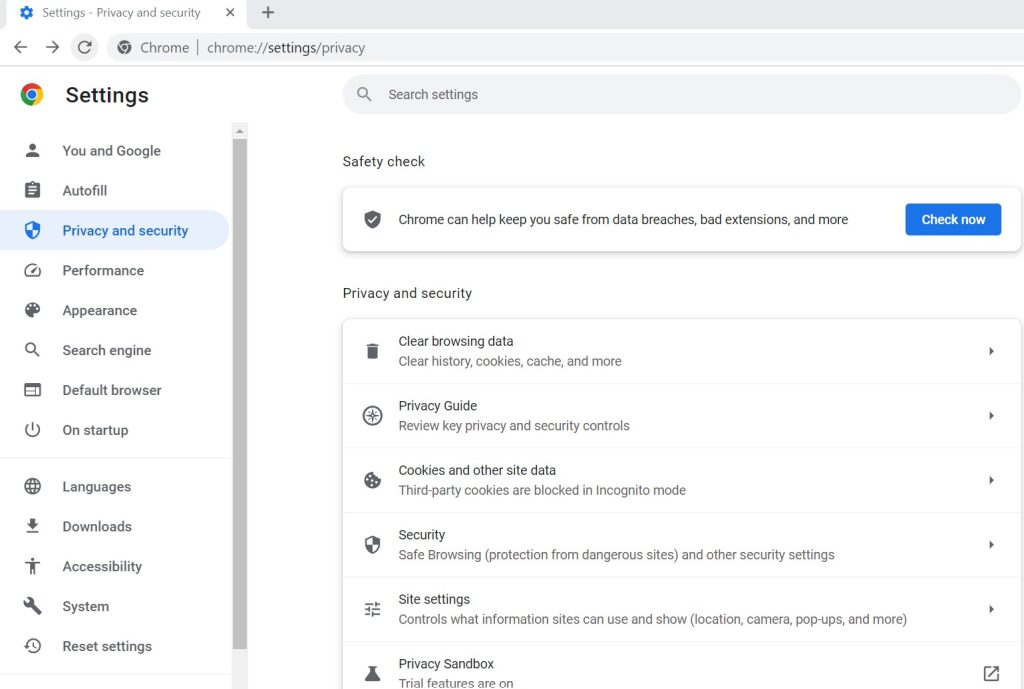Focus the Search settings field
This screenshot has height=689, width=1024.
680,94
